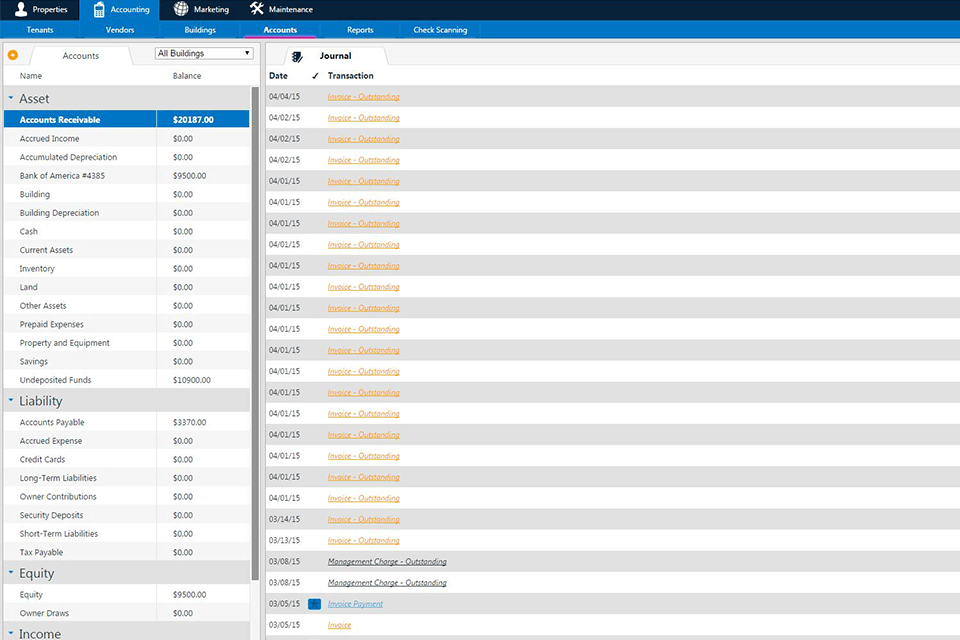Switch to the Reports tab

[x=360, y=30]
